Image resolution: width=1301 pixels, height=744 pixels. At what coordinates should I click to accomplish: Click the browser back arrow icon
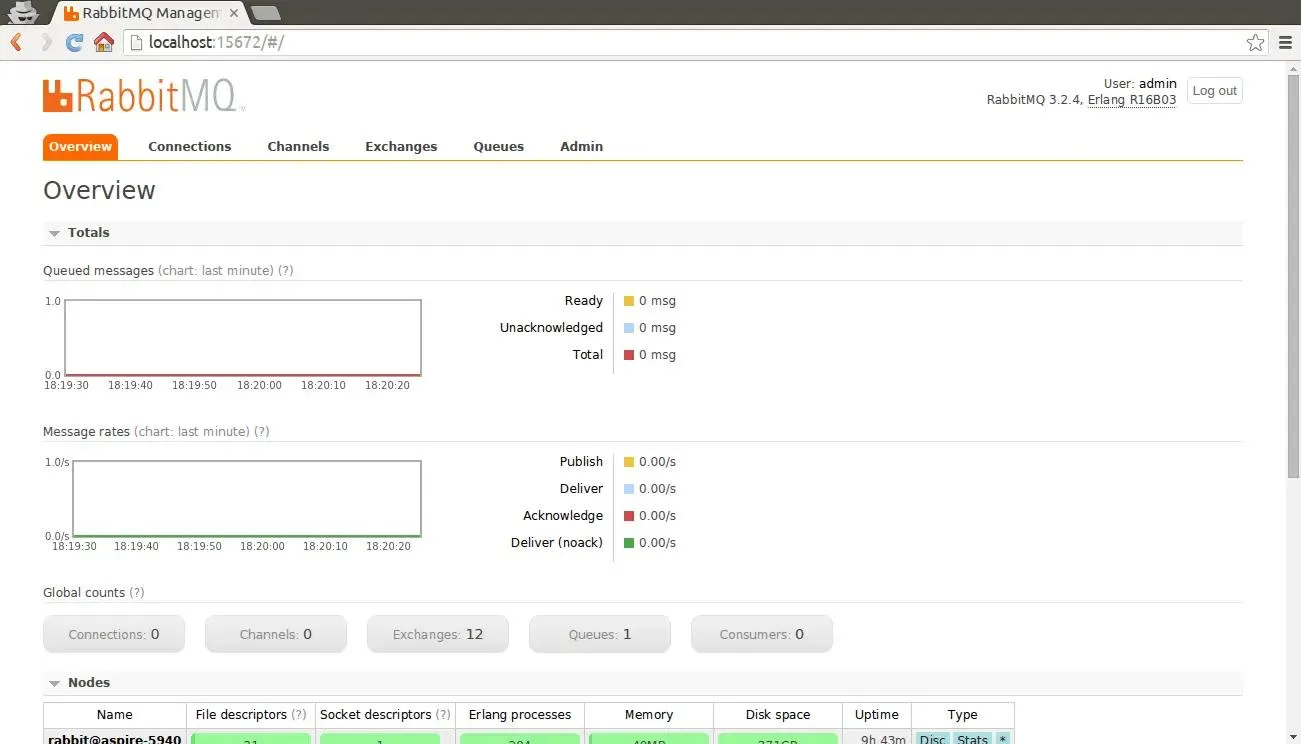tap(17, 42)
